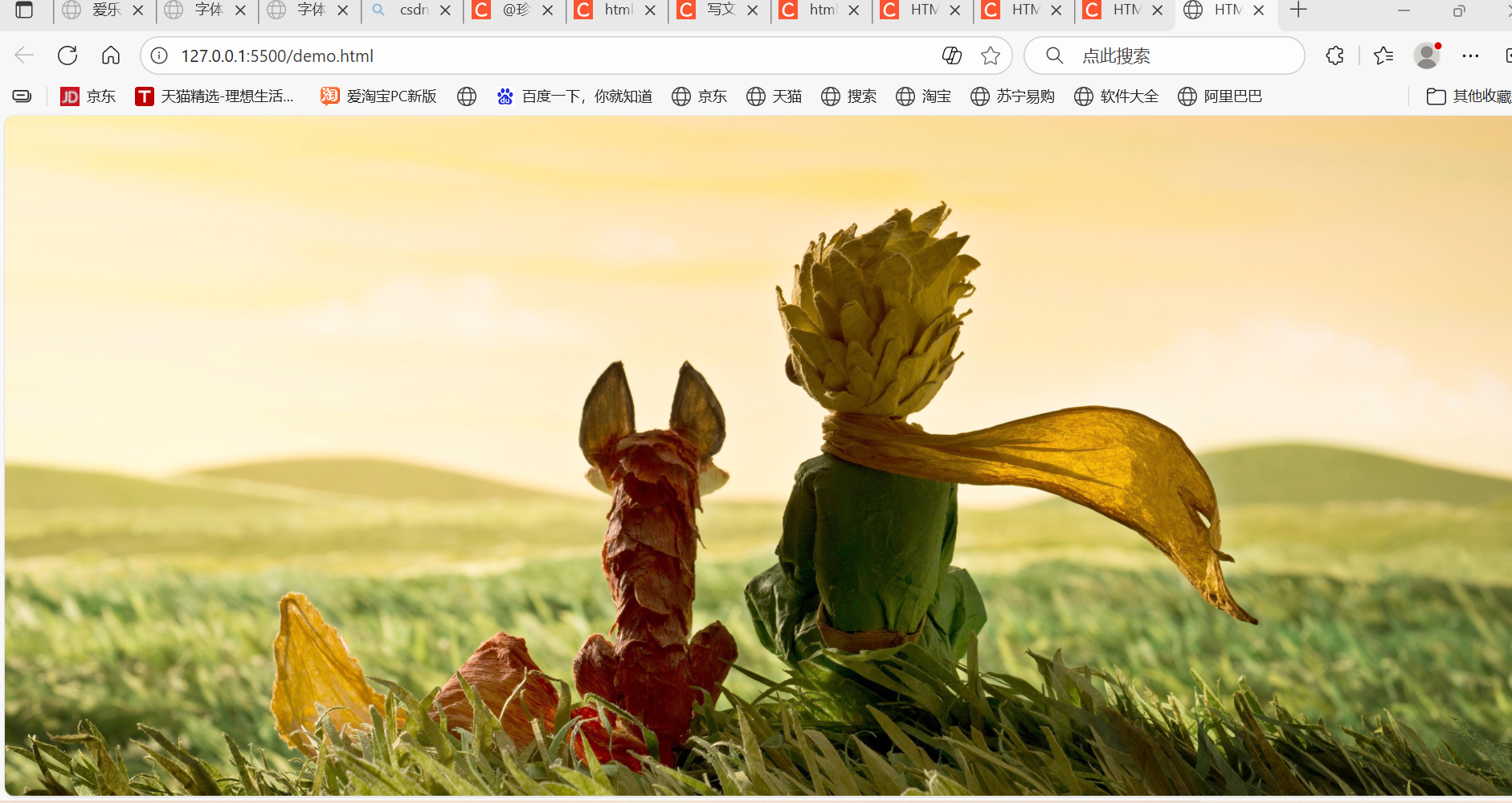Open the Copilot rewrite icon in address bar

click(x=952, y=55)
